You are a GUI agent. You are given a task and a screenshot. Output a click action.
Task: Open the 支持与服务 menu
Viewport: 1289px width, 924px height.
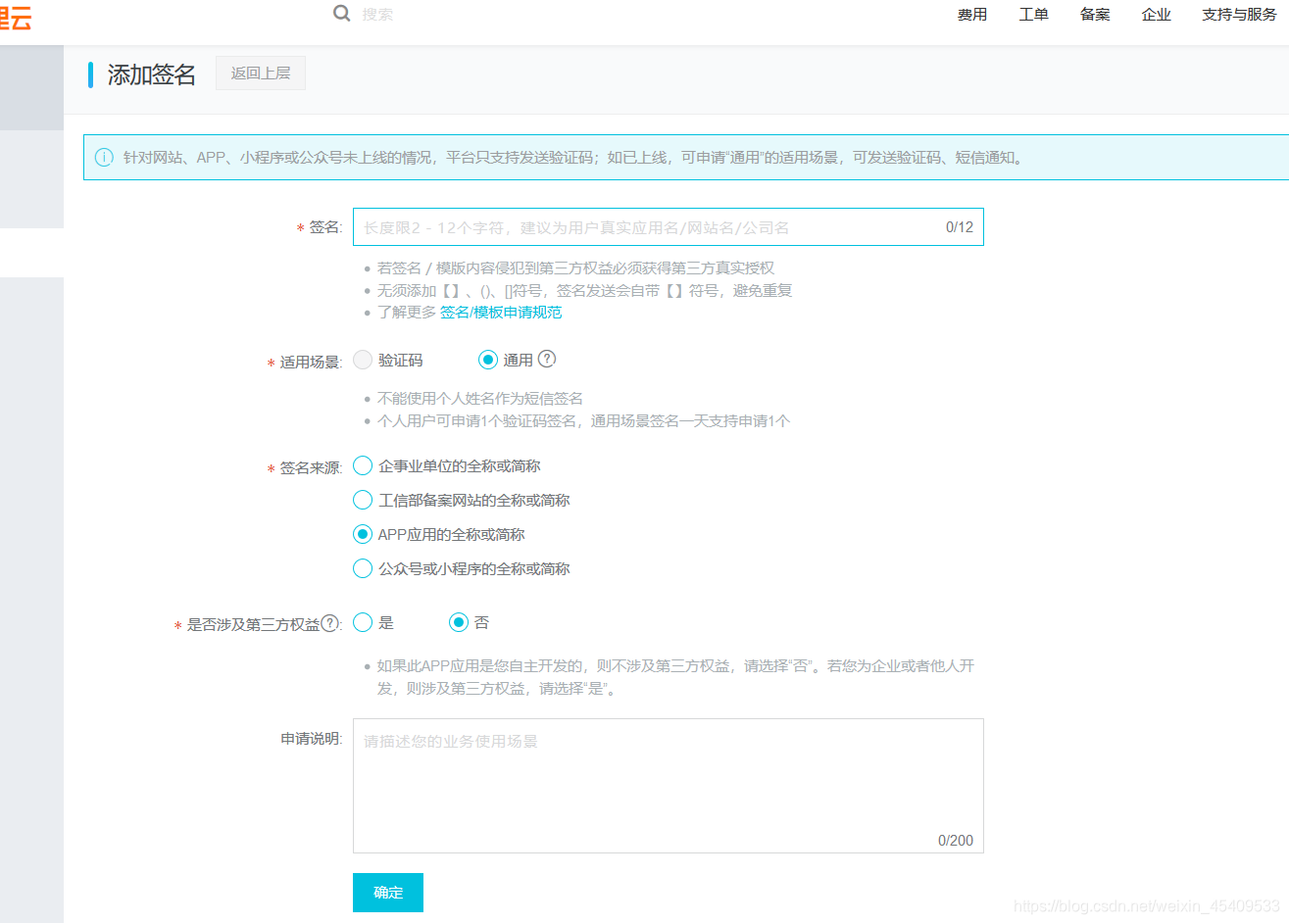click(1240, 15)
